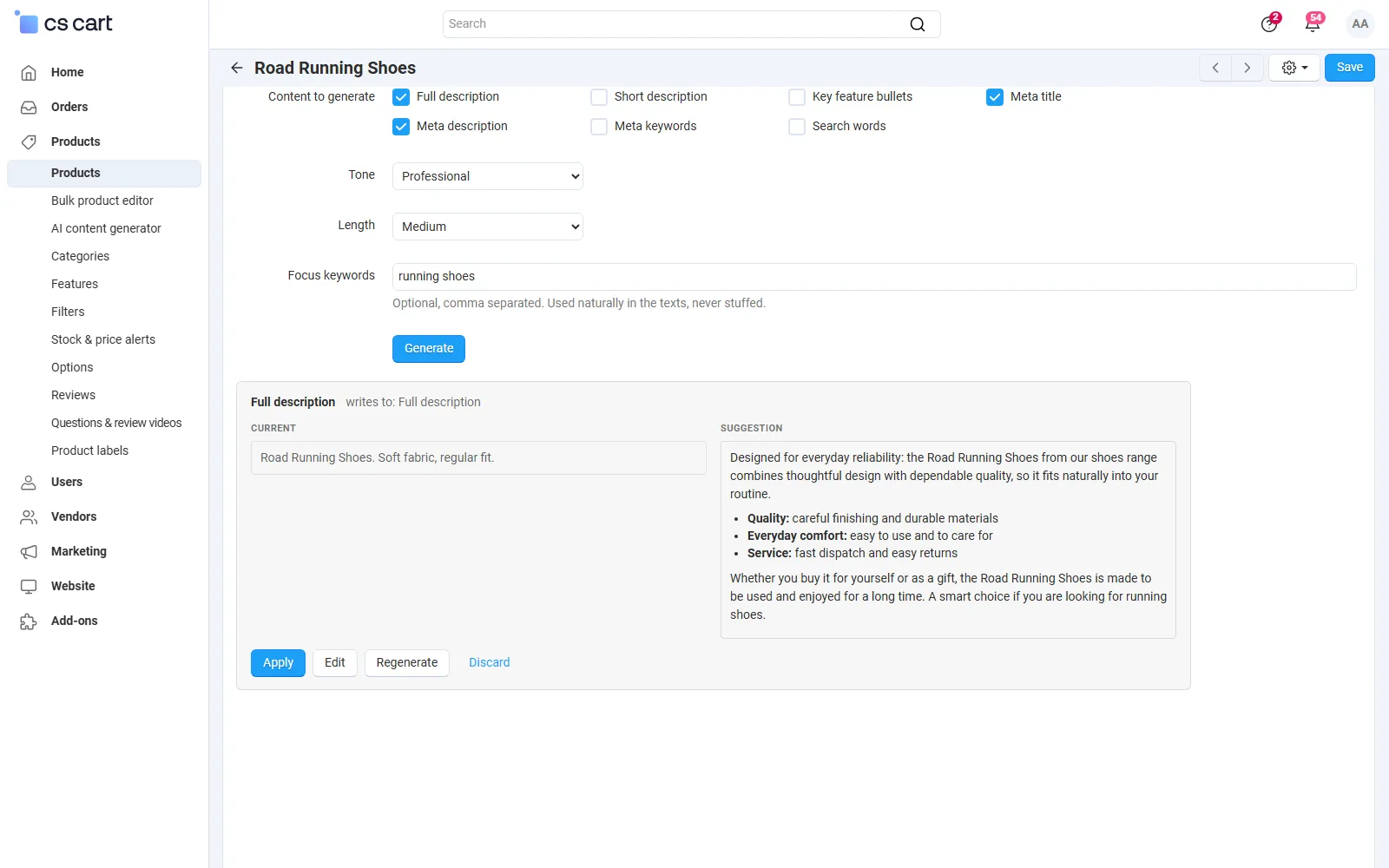Go back using the left arrow icon
The width and height of the screenshot is (1389, 868).
[x=236, y=68]
